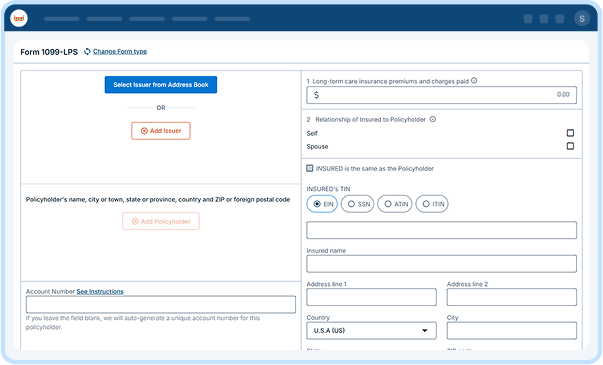Select the SSN radio option
The image size is (603, 365).
click(x=357, y=204)
